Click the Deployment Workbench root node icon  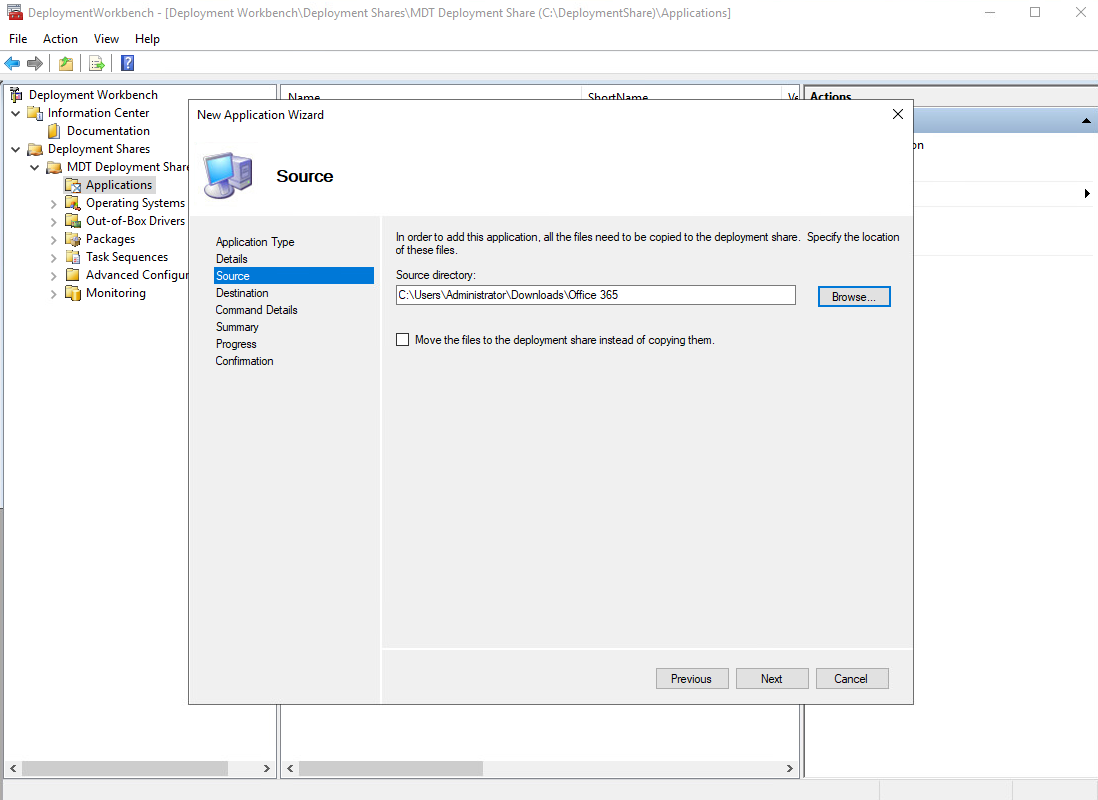[x=16, y=95]
